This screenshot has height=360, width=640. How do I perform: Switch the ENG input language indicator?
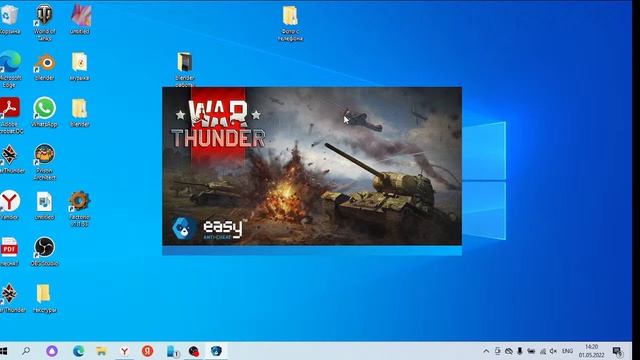point(567,351)
